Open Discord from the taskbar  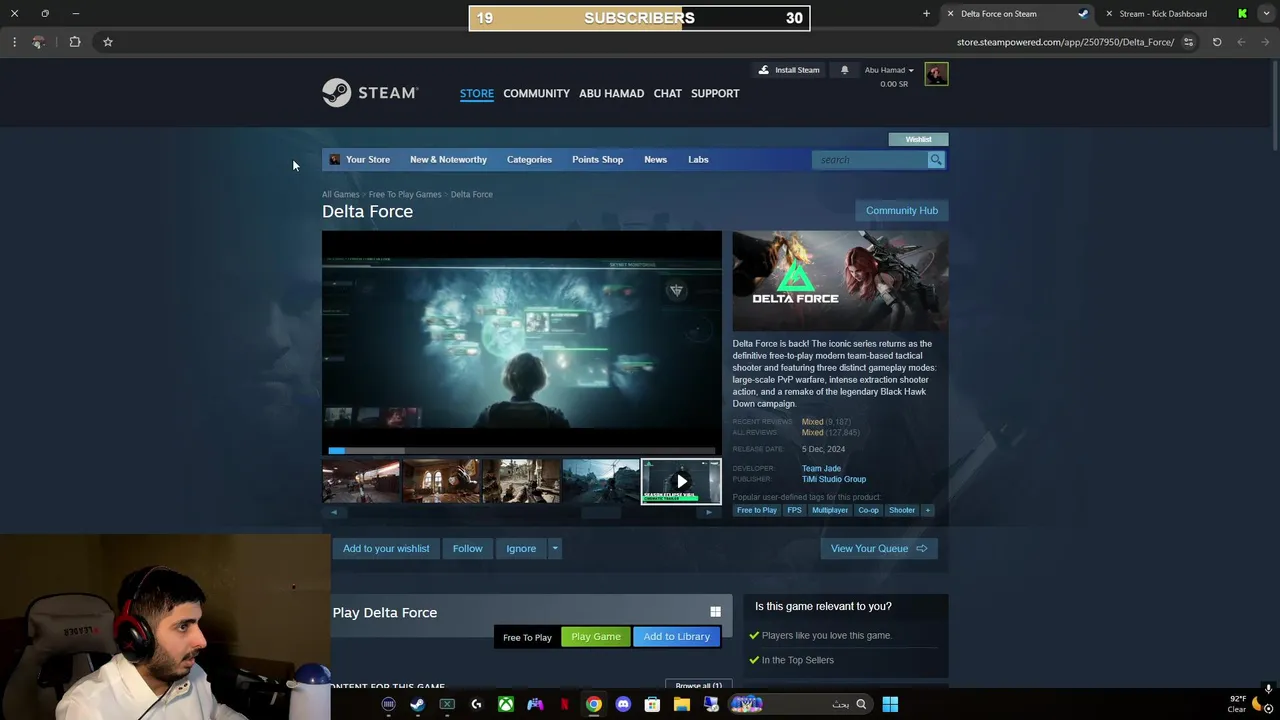click(623, 704)
